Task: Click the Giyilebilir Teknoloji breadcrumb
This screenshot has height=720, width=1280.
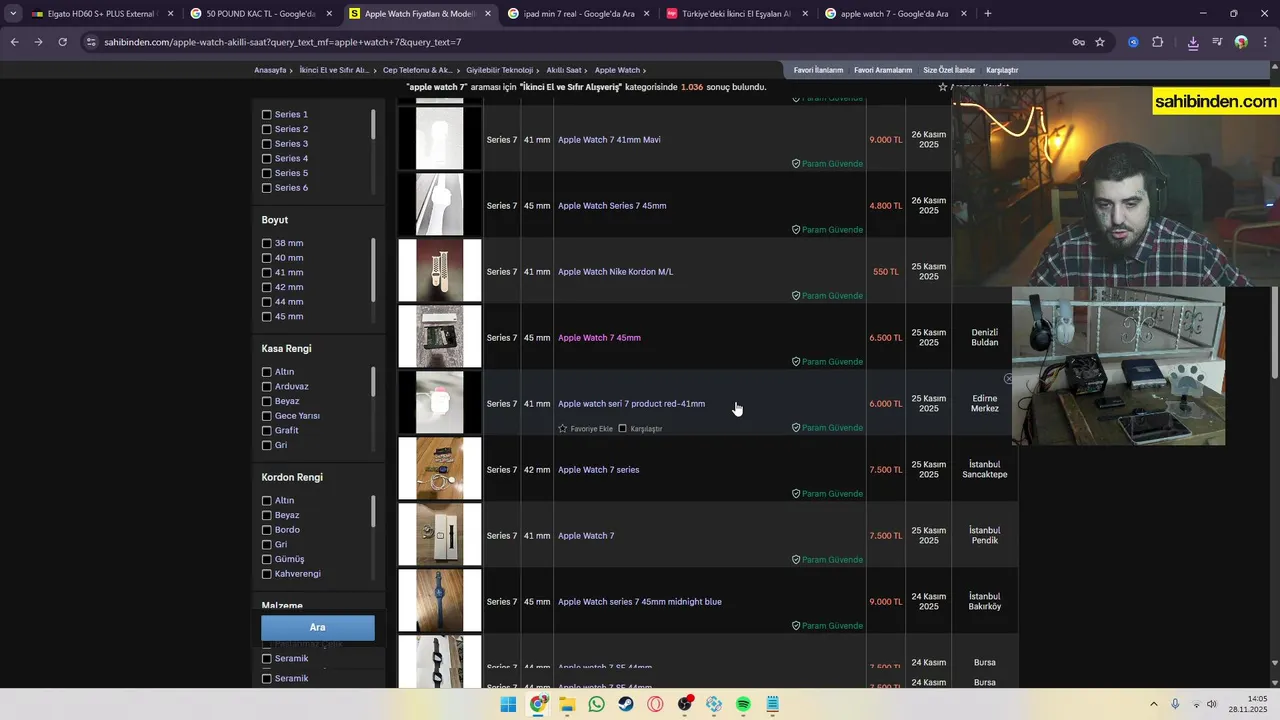Action: tap(499, 70)
